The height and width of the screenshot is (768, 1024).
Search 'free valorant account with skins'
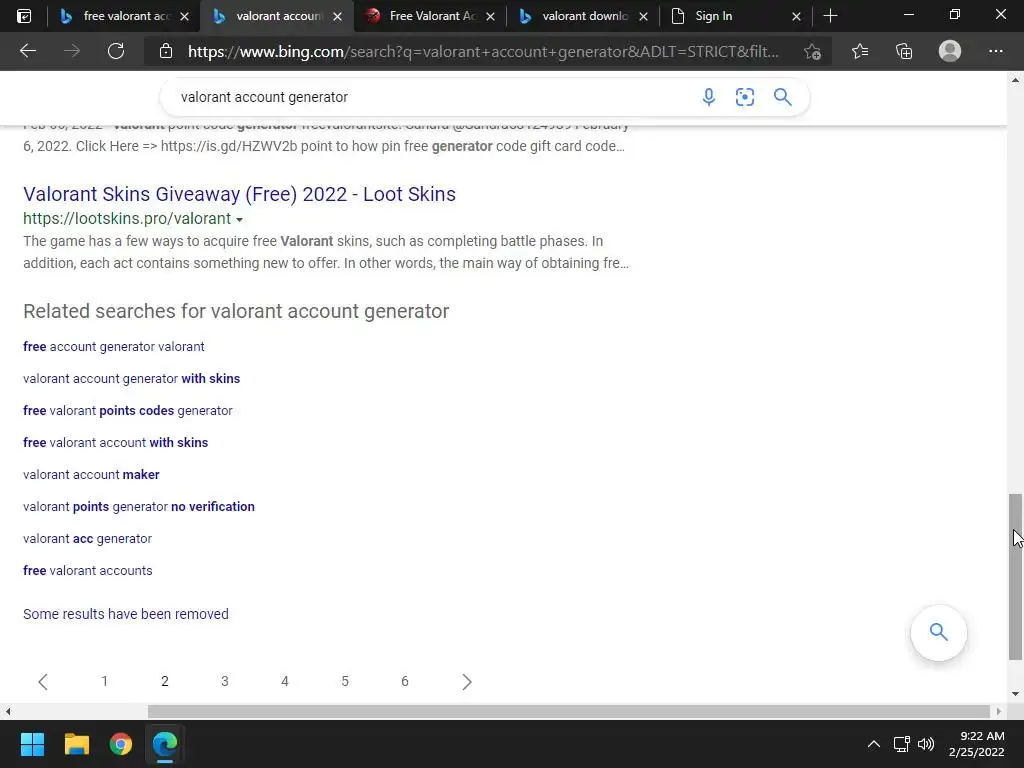click(x=116, y=443)
